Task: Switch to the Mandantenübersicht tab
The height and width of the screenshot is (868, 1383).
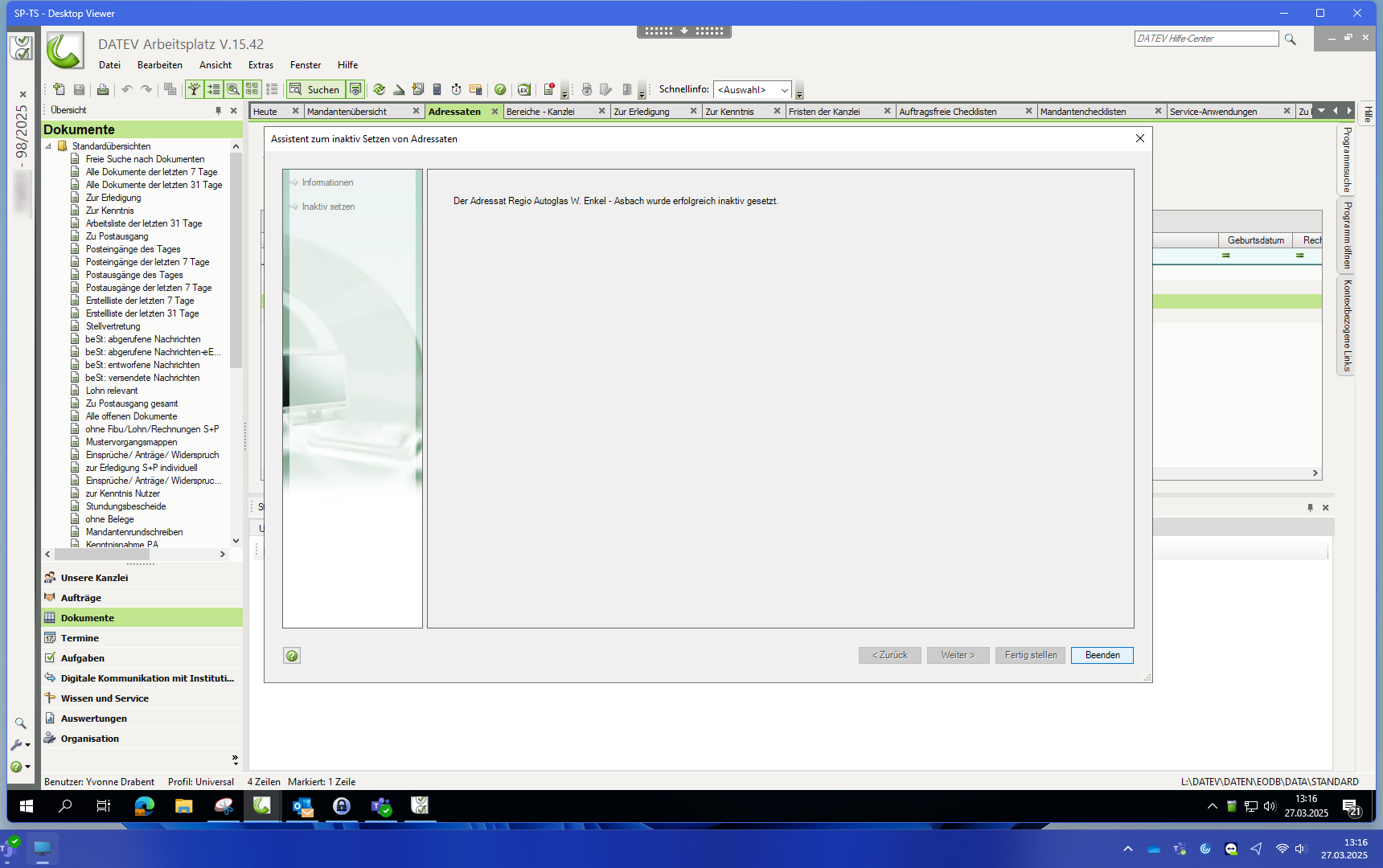Action: coord(347,112)
